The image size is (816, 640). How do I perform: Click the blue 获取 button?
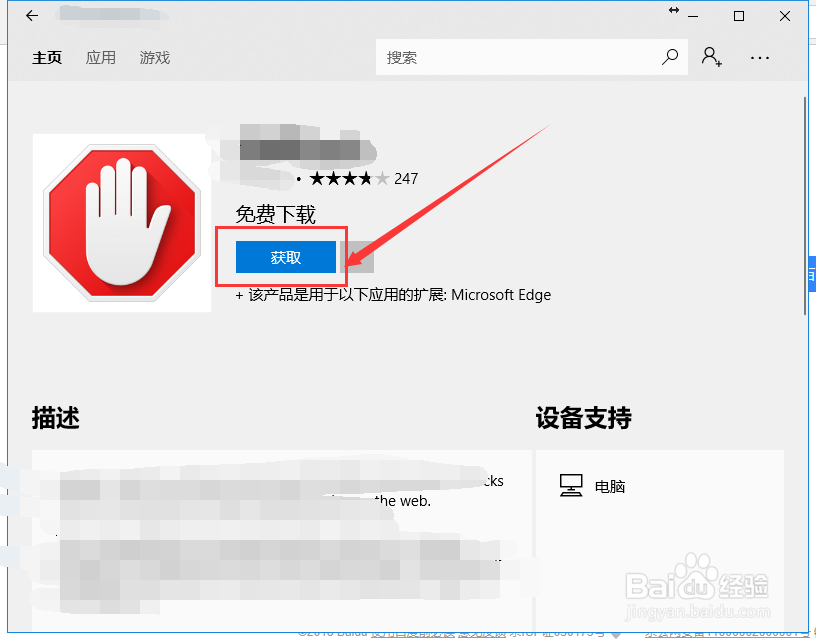pyautogui.click(x=285, y=257)
